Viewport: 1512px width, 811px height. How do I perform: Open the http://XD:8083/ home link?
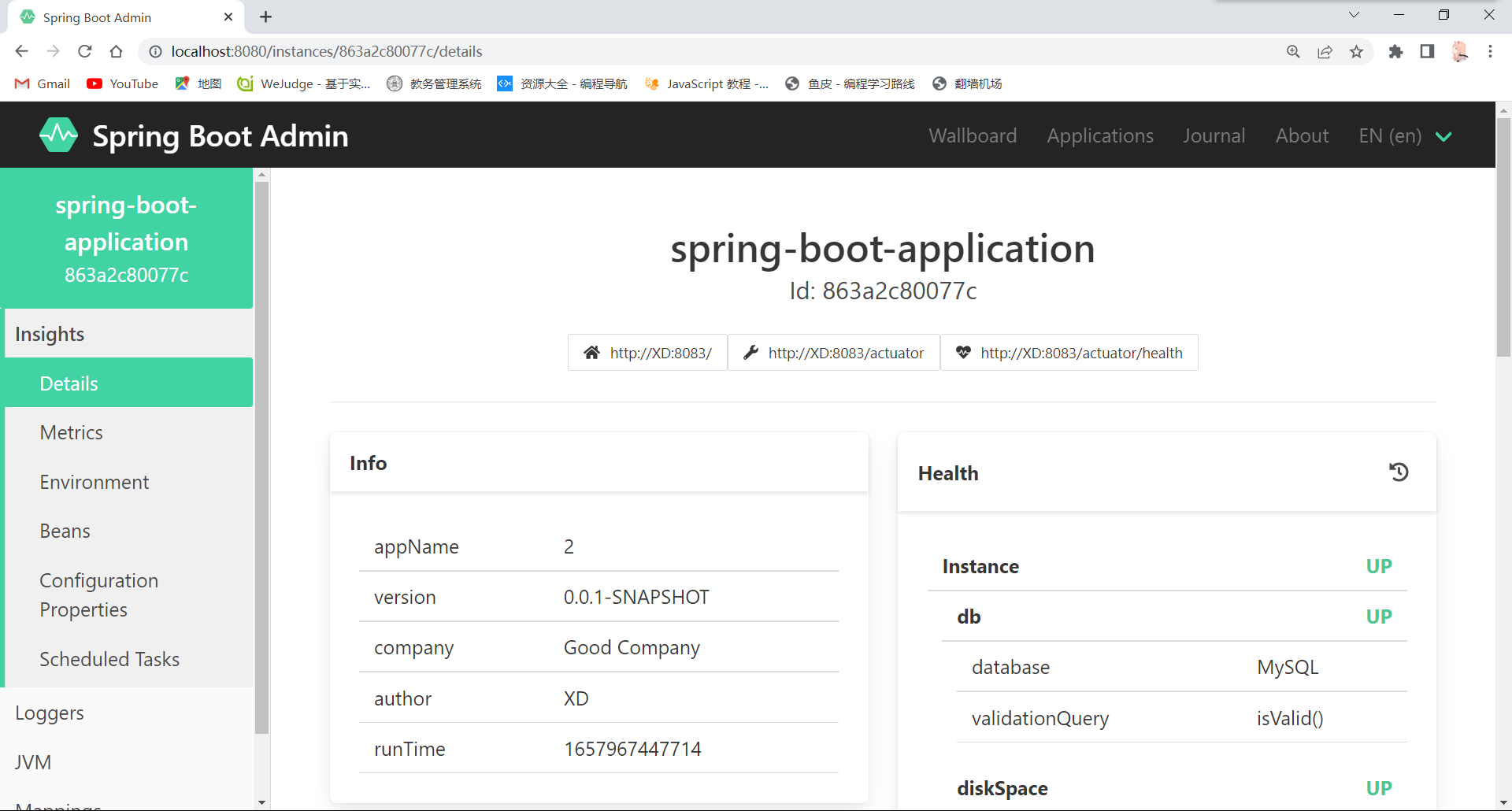pyautogui.click(x=647, y=353)
